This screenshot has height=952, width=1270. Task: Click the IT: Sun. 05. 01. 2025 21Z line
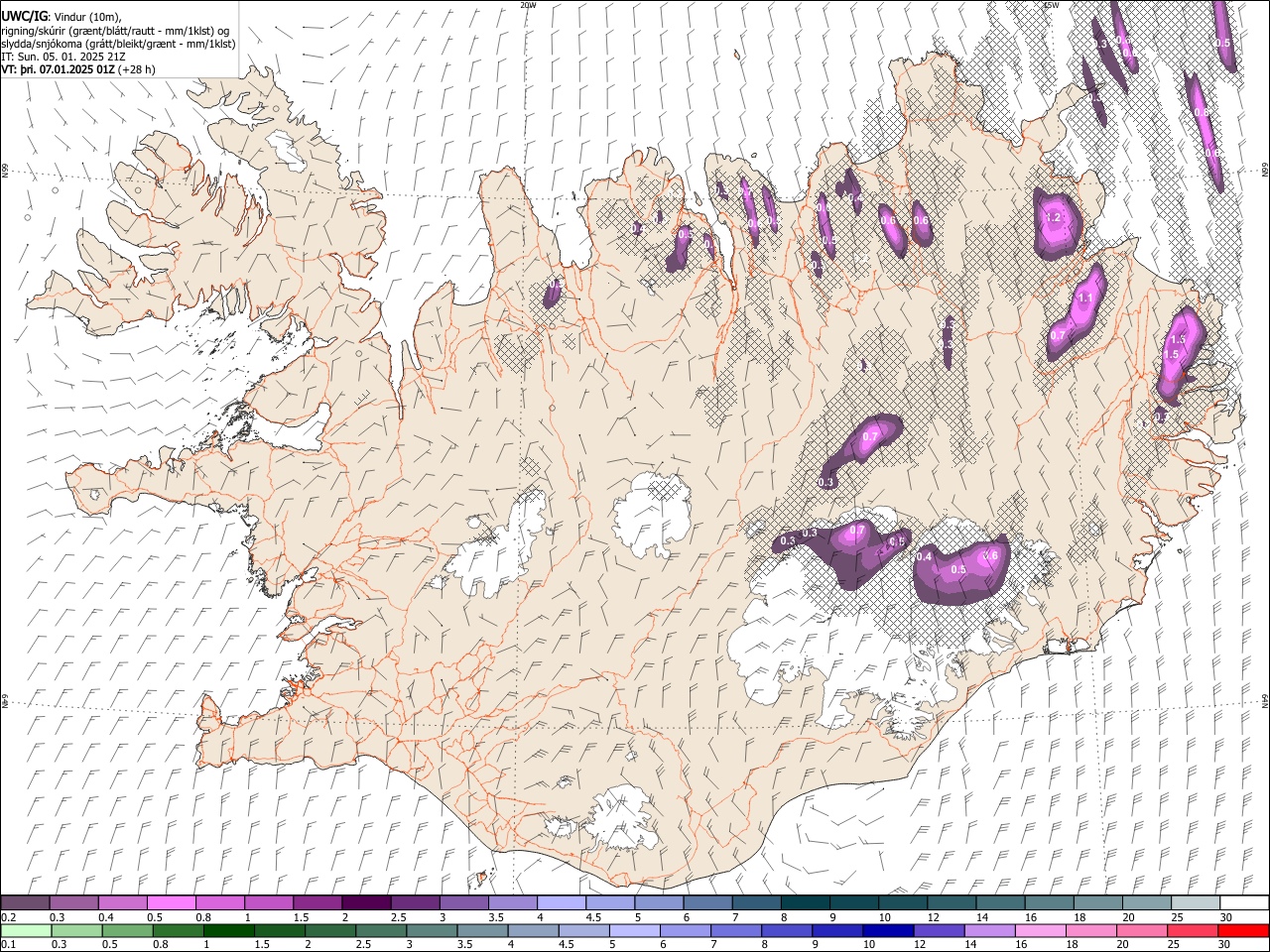[x=63, y=57]
